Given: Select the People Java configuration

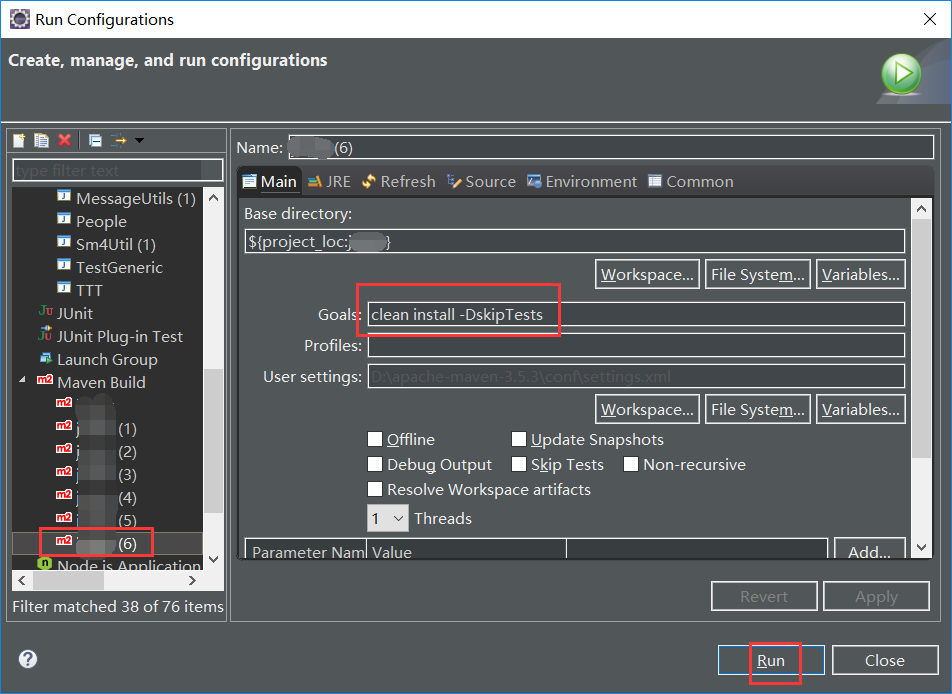Looking at the screenshot, I should 92,222.
